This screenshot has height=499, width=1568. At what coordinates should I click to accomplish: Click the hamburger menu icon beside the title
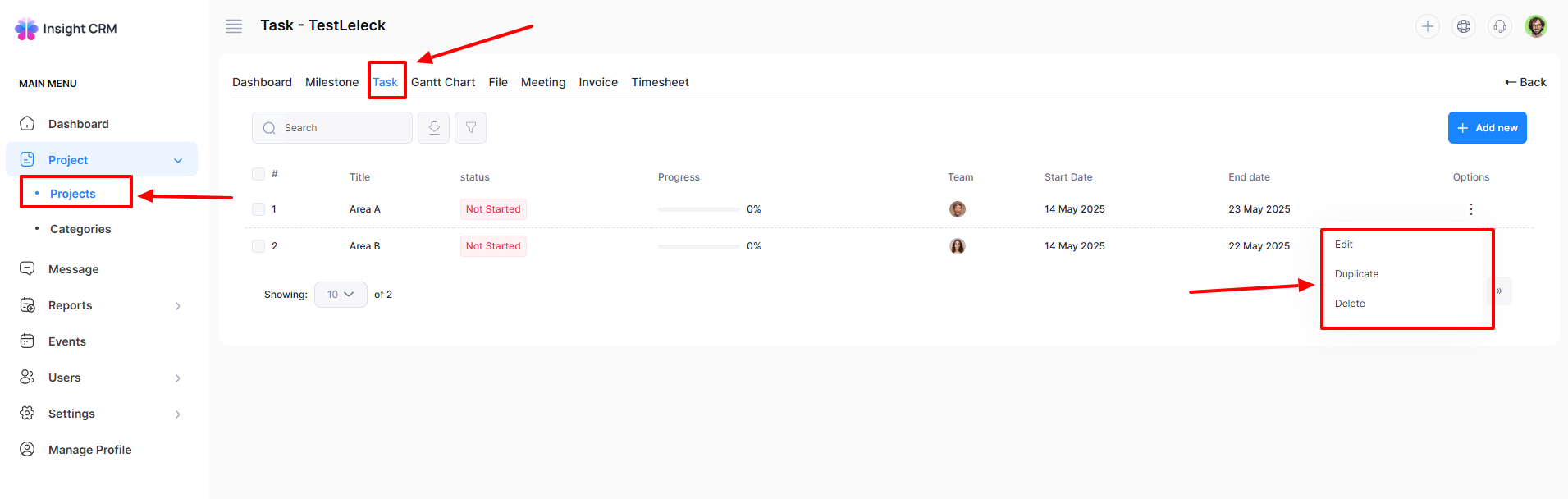234,26
